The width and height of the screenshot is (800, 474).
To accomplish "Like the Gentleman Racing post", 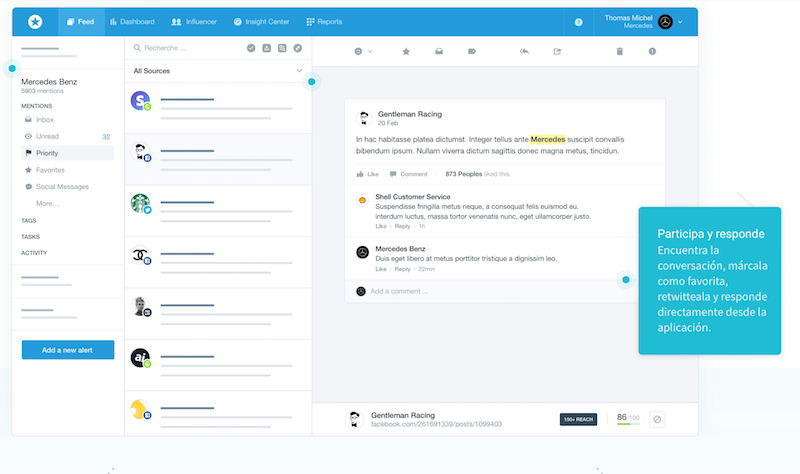I will coord(367,174).
